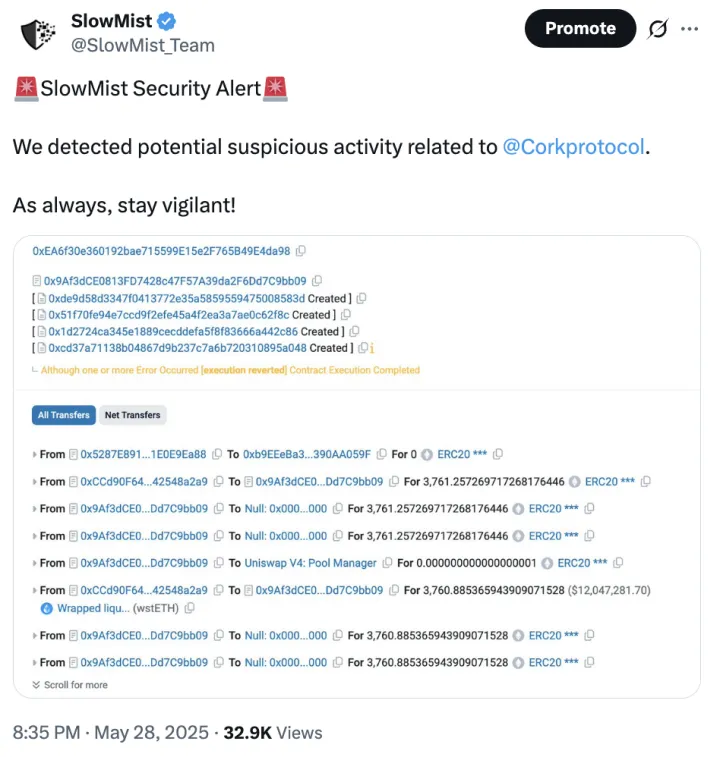Expand the transfer row showing $12,047,281.70
720x757 pixels.
(35, 590)
